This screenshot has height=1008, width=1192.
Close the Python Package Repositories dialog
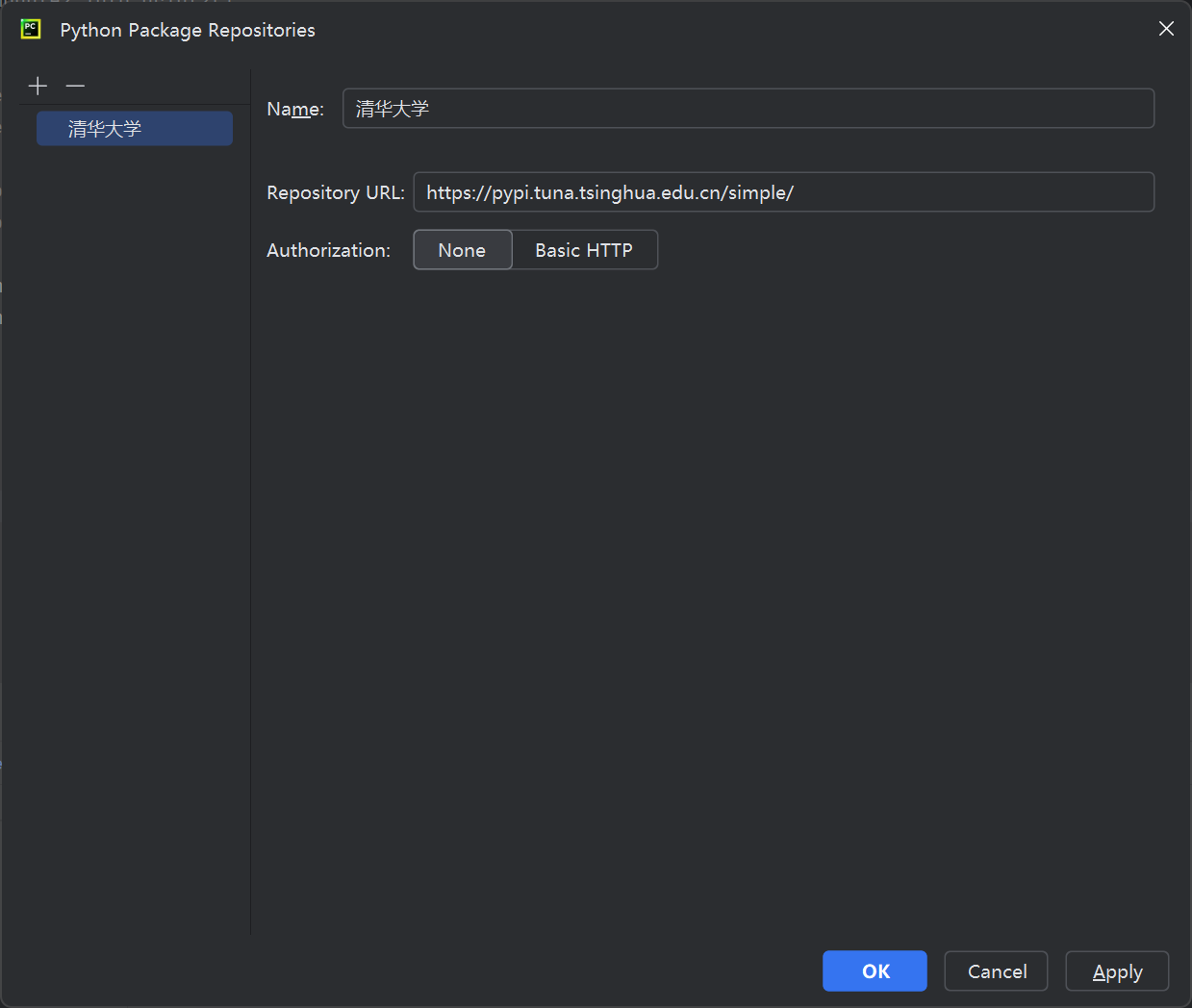tap(1166, 29)
